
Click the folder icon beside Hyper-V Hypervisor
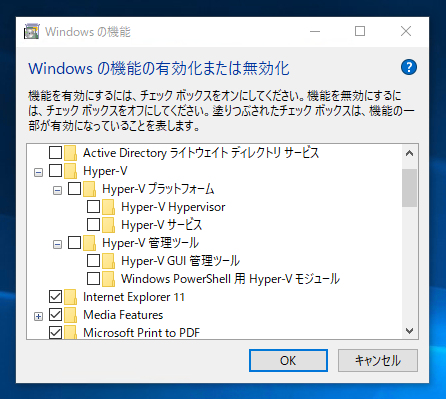pyautogui.click(x=109, y=207)
